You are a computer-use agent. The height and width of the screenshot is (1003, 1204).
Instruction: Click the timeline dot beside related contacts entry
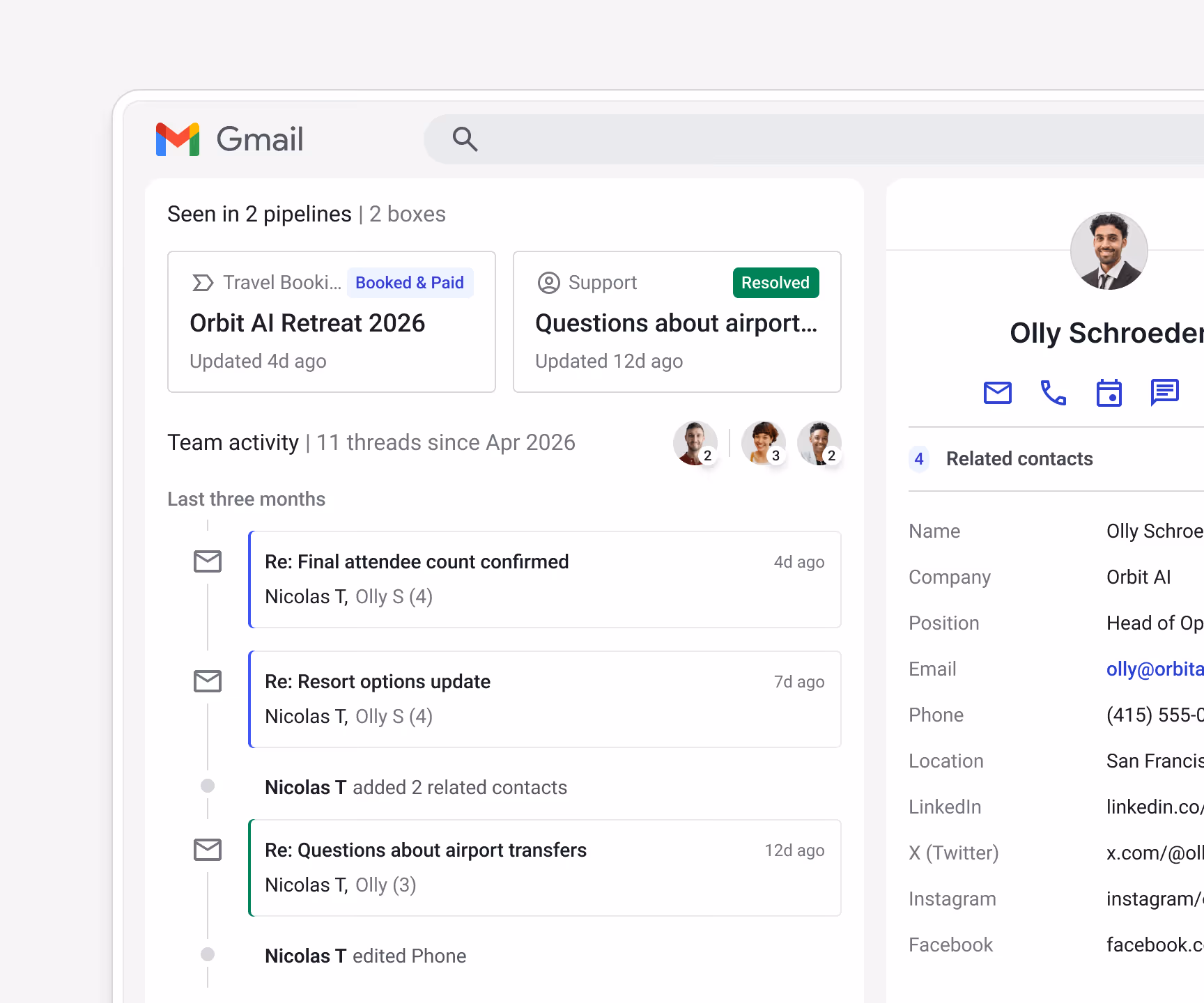[x=208, y=786]
